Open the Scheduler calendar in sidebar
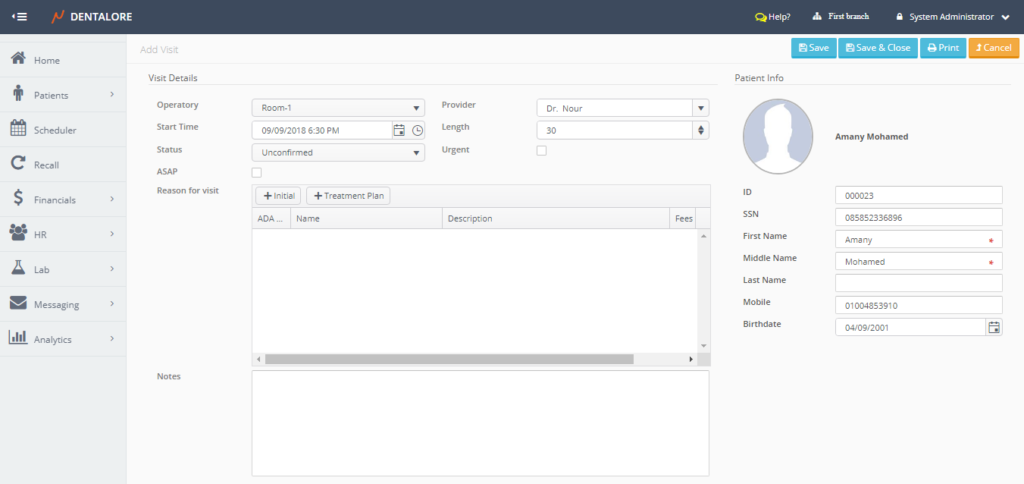 click(x=55, y=130)
